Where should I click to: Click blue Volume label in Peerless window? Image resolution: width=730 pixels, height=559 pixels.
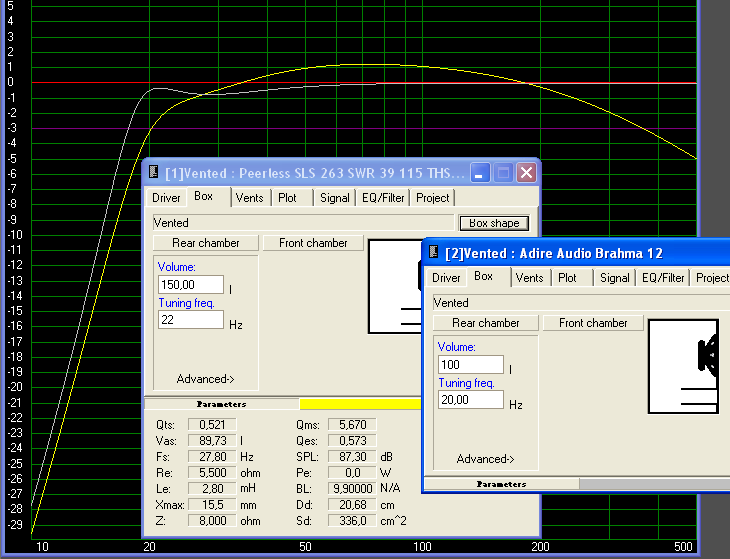click(x=176, y=267)
